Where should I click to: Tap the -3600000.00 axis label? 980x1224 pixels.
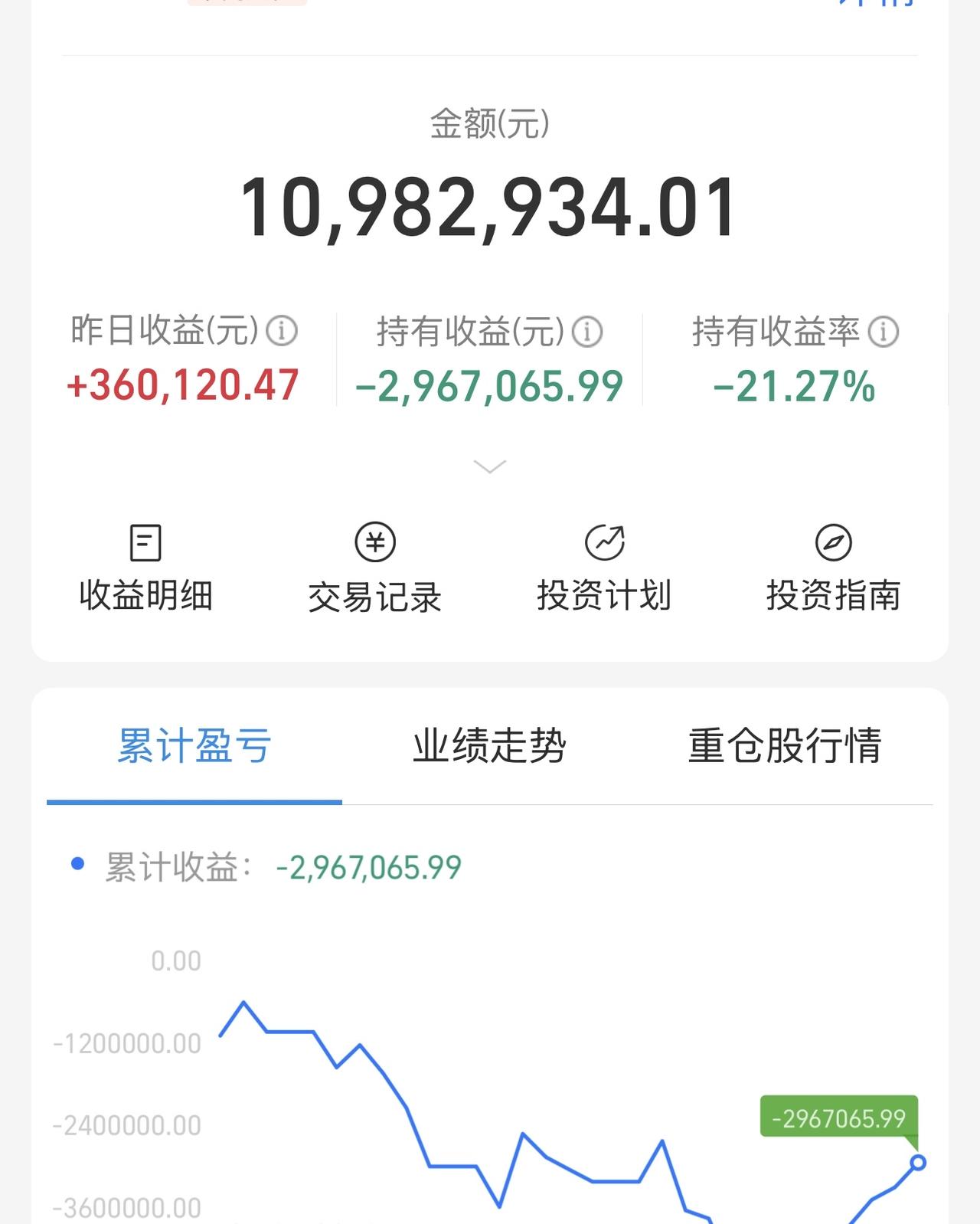tap(127, 1208)
